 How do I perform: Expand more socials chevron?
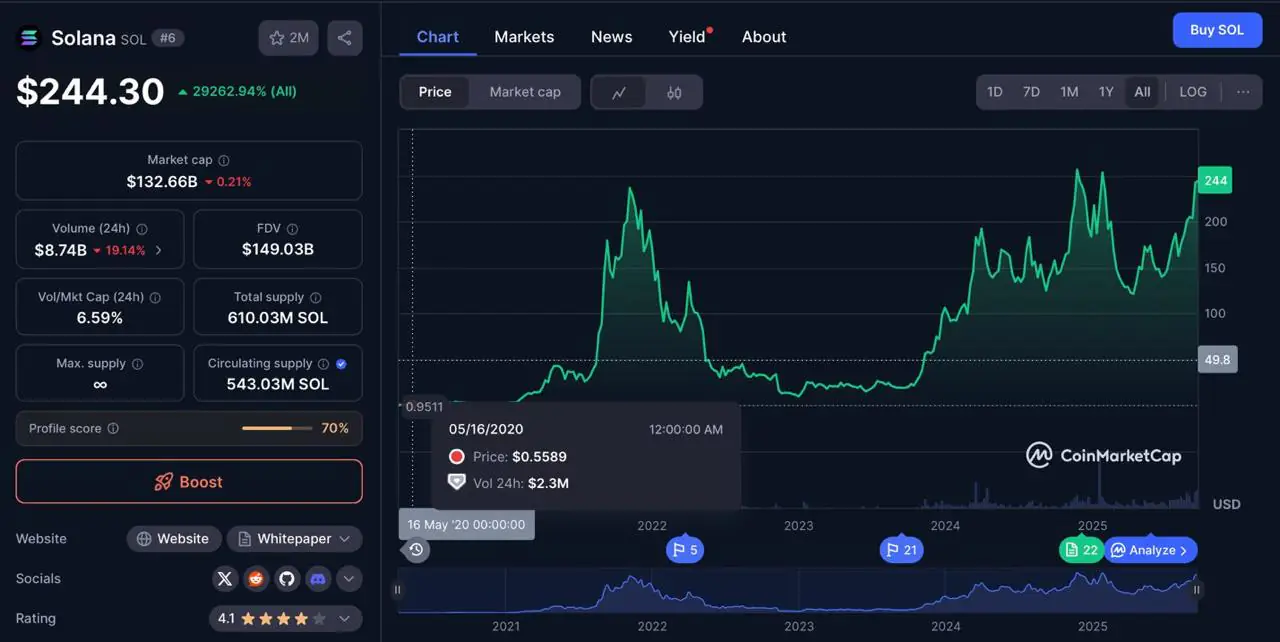[x=349, y=578]
